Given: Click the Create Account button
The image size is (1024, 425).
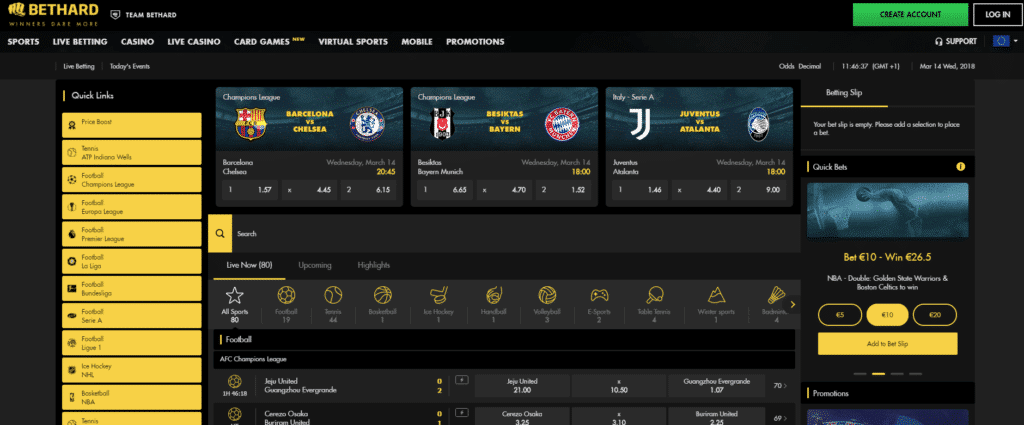Looking at the screenshot, I should point(910,14).
